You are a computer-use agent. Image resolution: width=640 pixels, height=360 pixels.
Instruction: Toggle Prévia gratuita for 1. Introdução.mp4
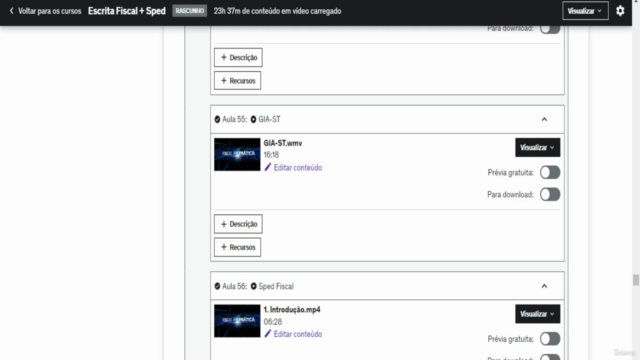click(x=550, y=339)
